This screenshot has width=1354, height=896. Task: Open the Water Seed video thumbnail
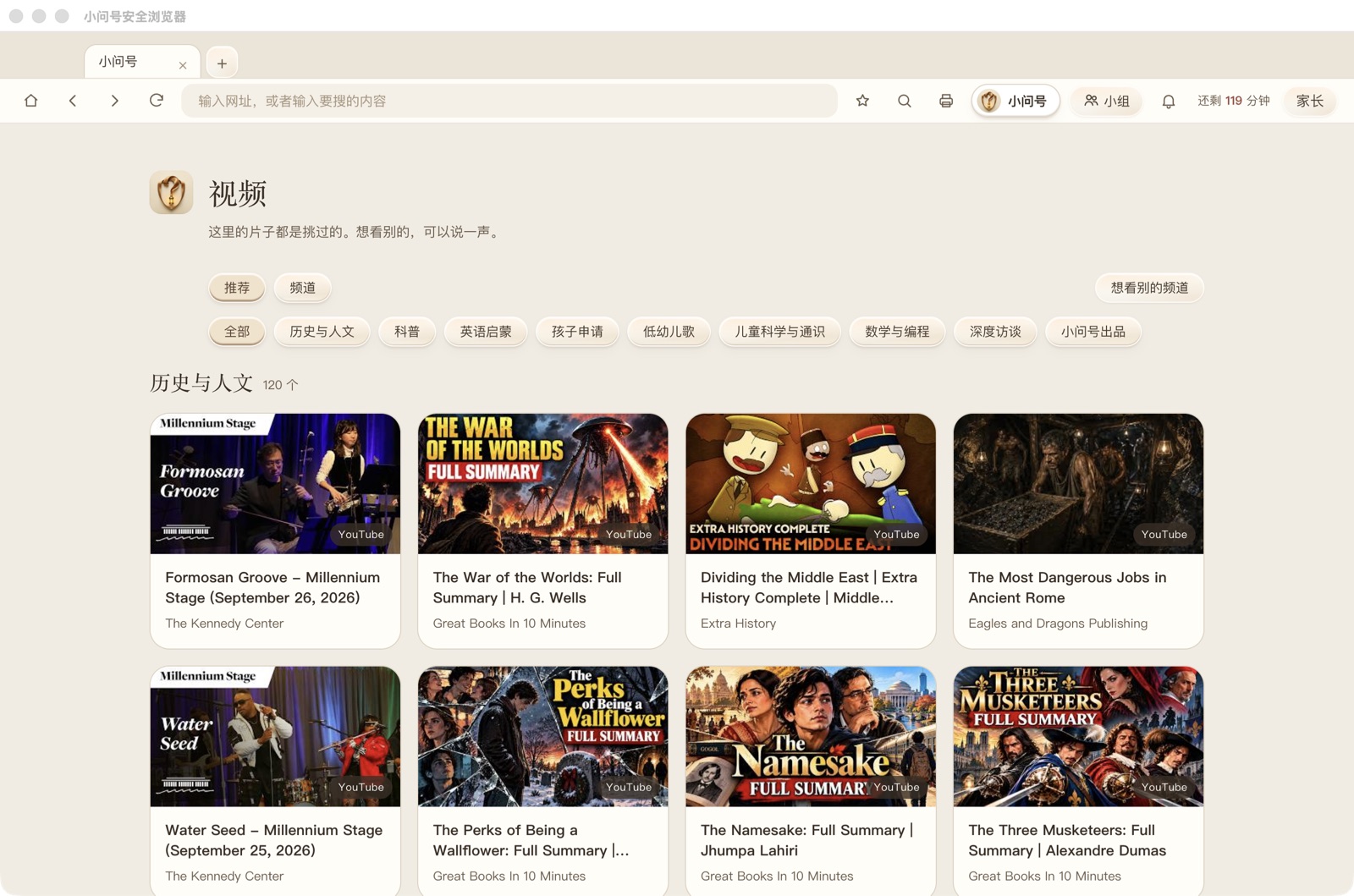[x=275, y=737]
